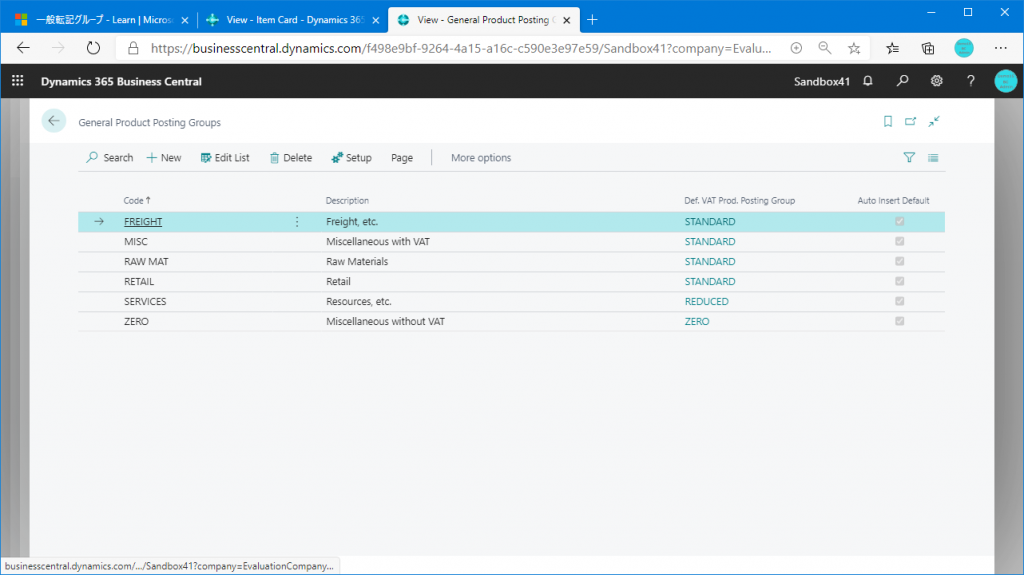Screen dimensions: 1024x575
Task: Click the browser address bar URL
Action: (x=460, y=48)
